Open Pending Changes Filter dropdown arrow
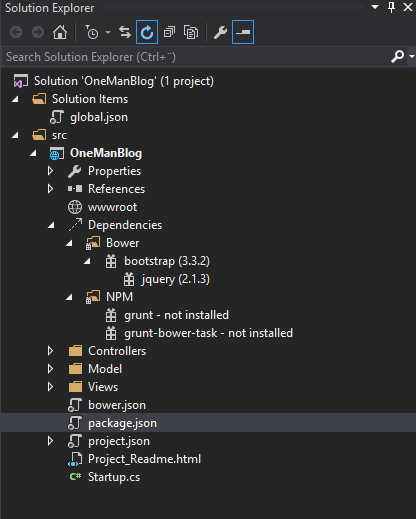This screenshot has height=519, width=416. [108, 32]
